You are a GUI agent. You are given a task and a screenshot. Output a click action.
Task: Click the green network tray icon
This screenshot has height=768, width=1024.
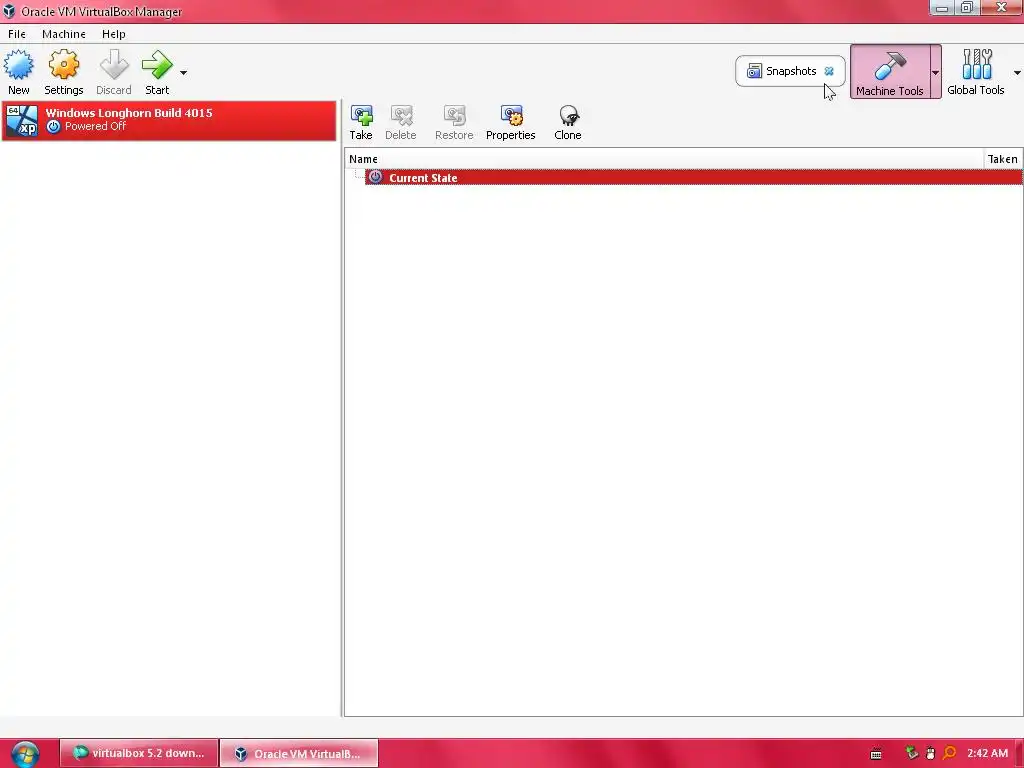(x=912, y=753)
